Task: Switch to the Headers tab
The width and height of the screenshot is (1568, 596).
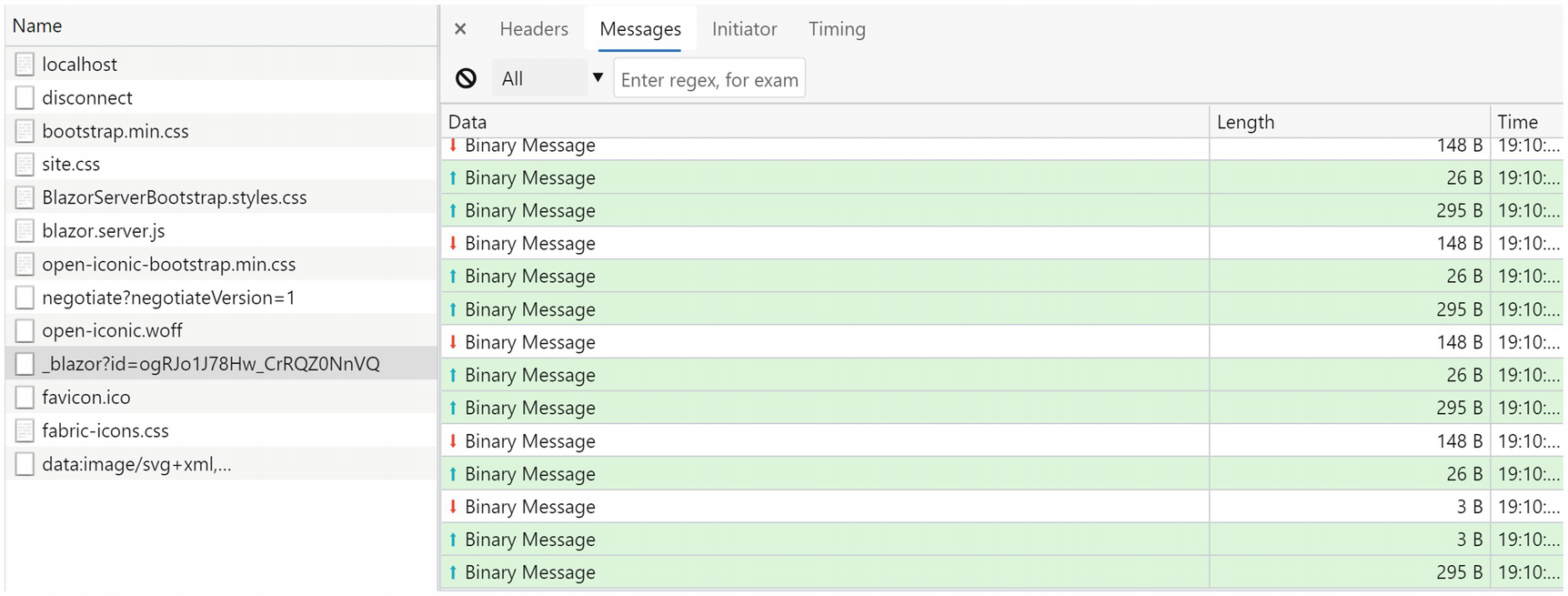Action: point(534,29)
